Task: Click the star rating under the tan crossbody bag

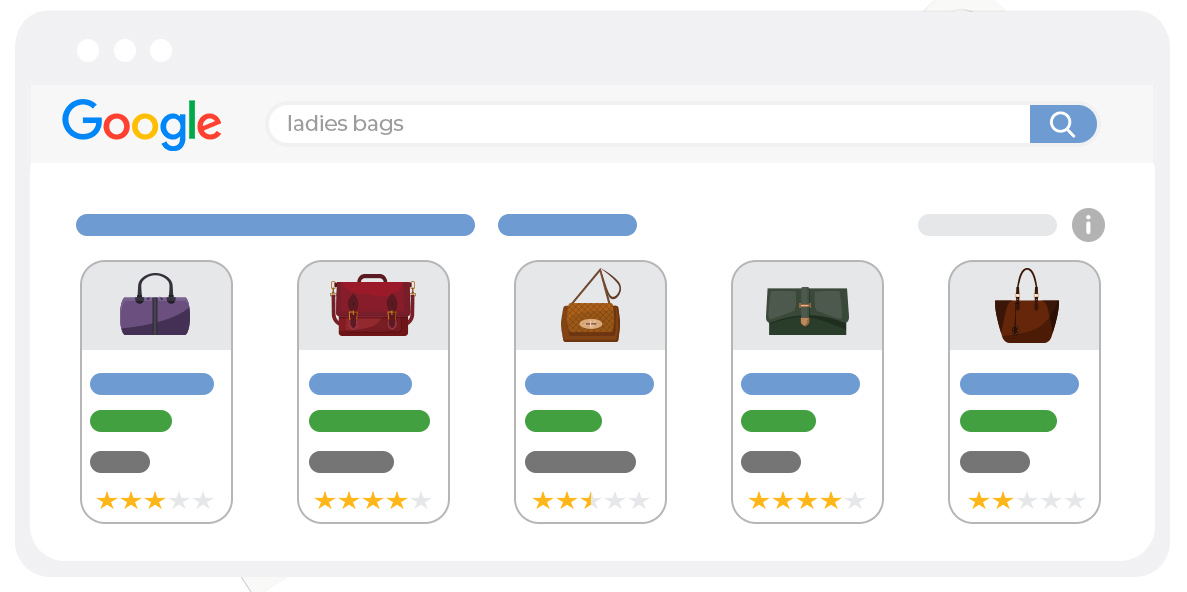Action: [590, 500]
